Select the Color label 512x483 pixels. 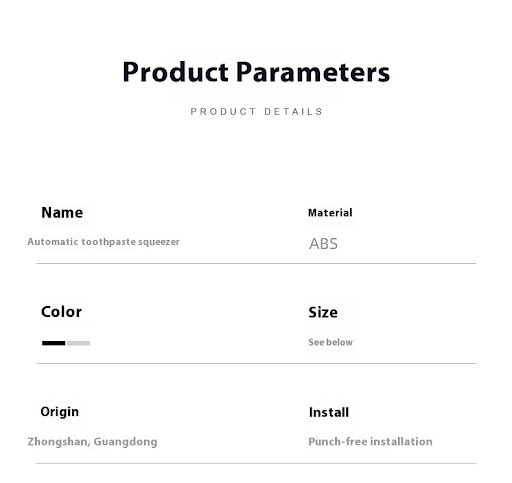click(x=61, y=312)
